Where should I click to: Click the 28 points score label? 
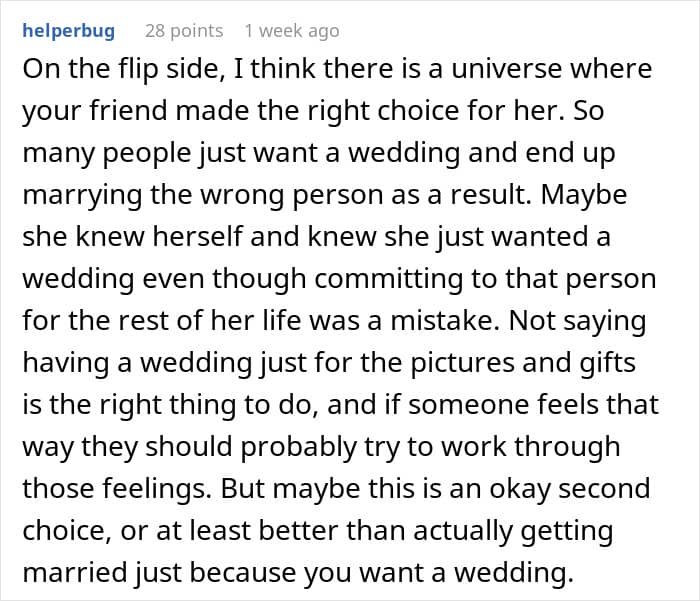(184, 31)
